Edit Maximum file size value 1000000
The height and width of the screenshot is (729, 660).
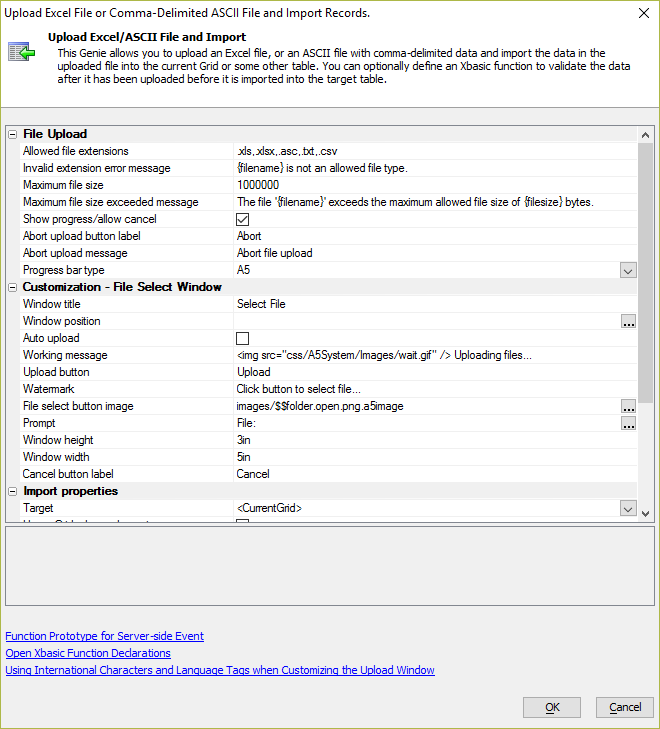coord(436,185)
